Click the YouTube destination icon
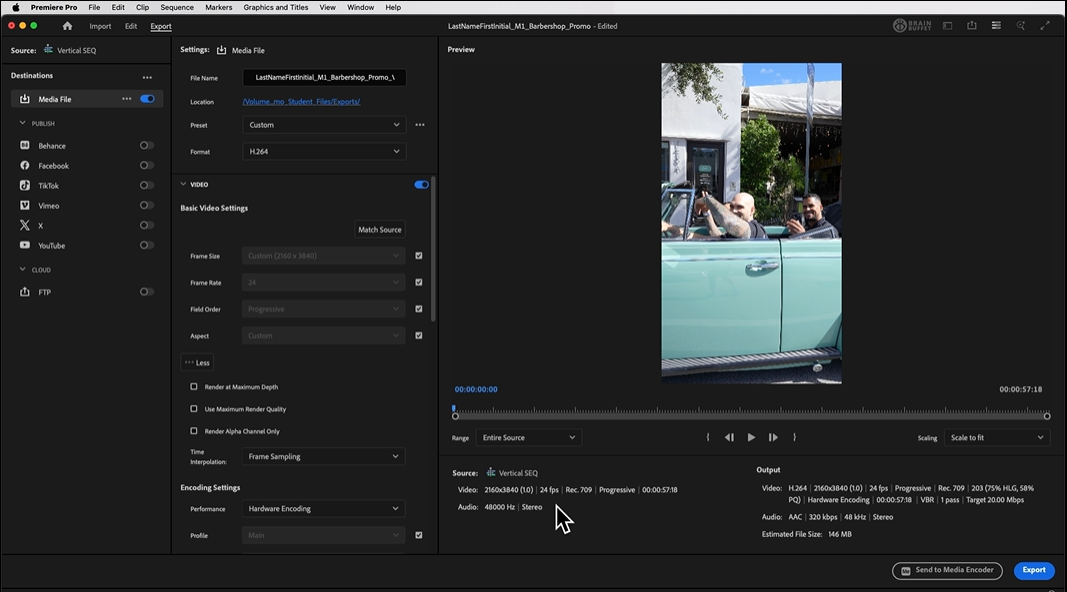Viewport: 1067px width, 592px height. pyautogui.click(x=23, y=245)
